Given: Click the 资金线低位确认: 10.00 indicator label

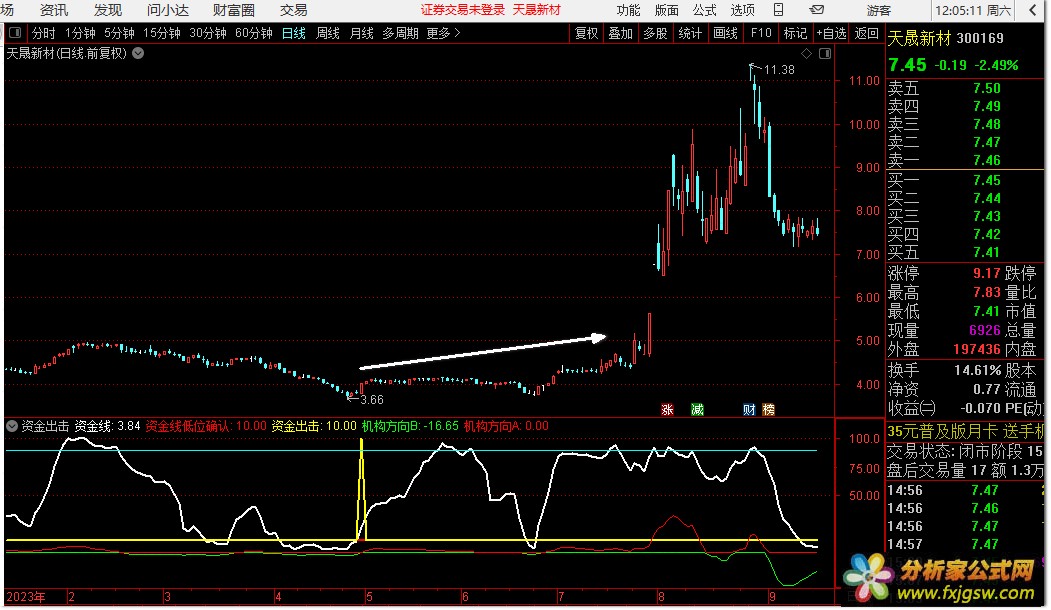Looking at the screenshot, I should click(x=206, y=426).
